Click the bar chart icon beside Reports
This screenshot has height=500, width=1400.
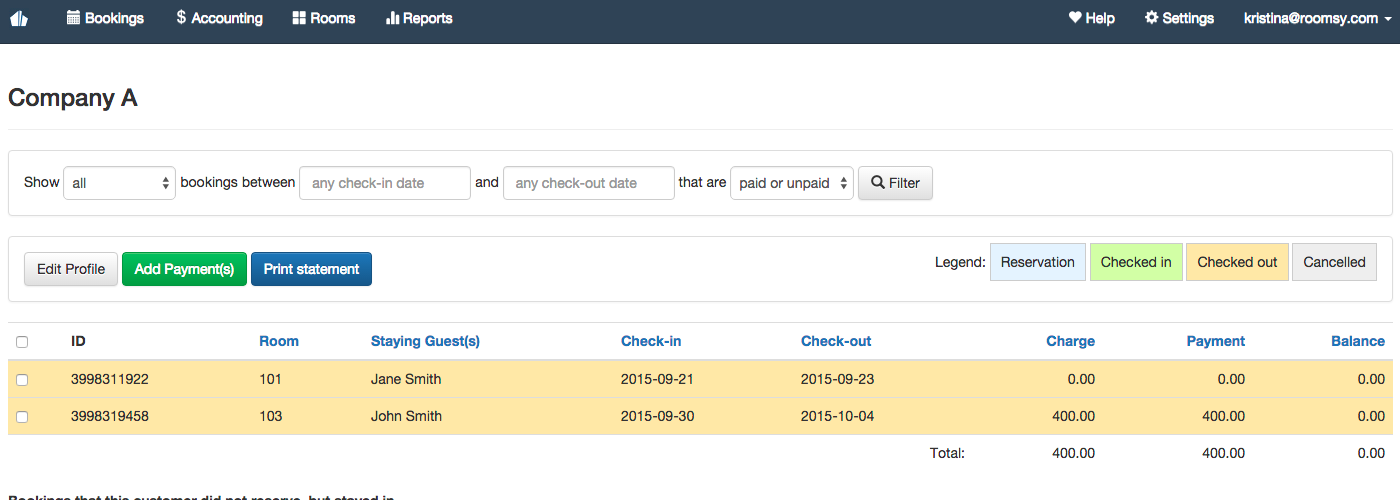392,18
